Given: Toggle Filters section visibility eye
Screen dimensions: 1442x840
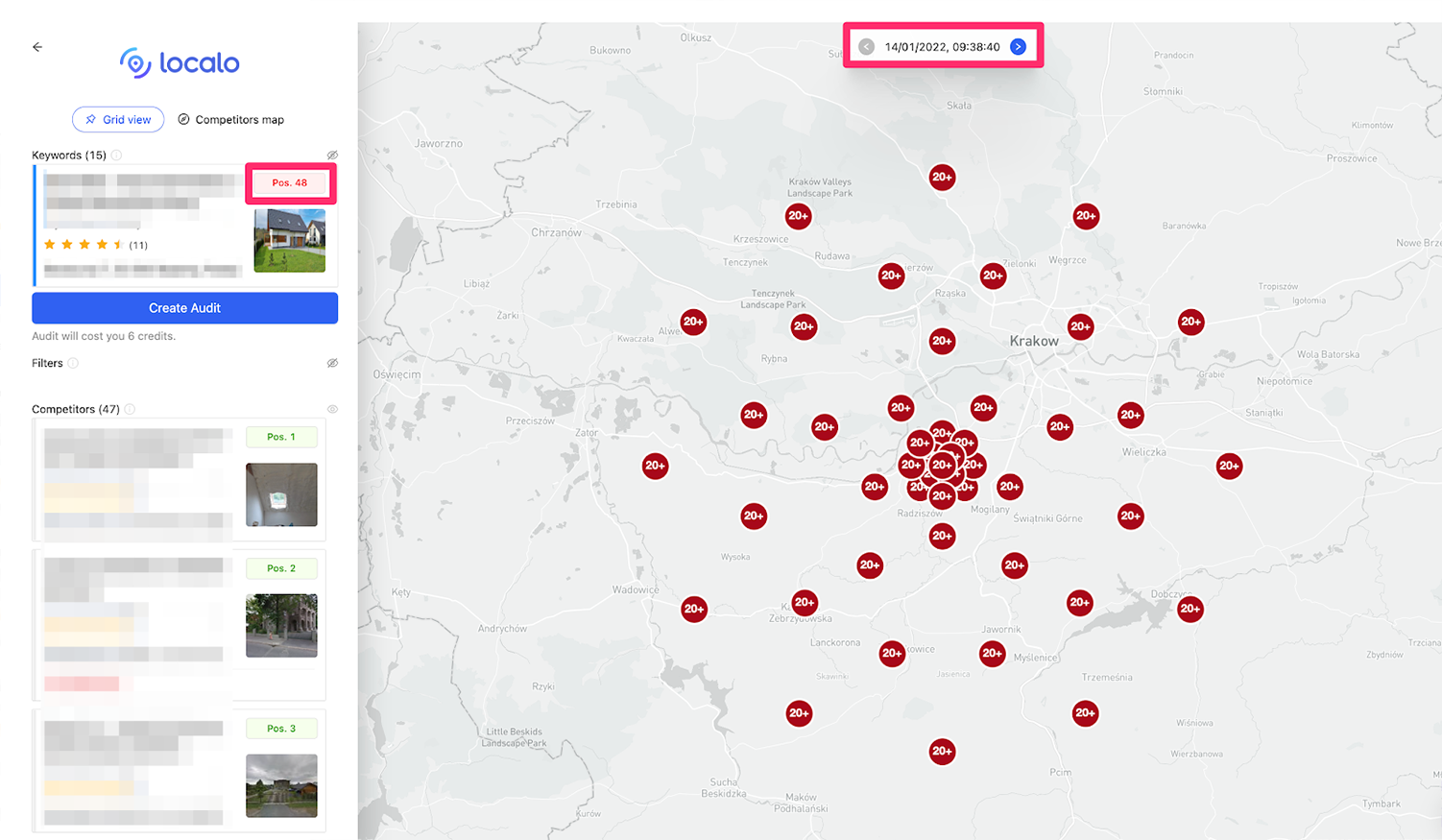Looking at the screenshot, I should click(332, 363).
